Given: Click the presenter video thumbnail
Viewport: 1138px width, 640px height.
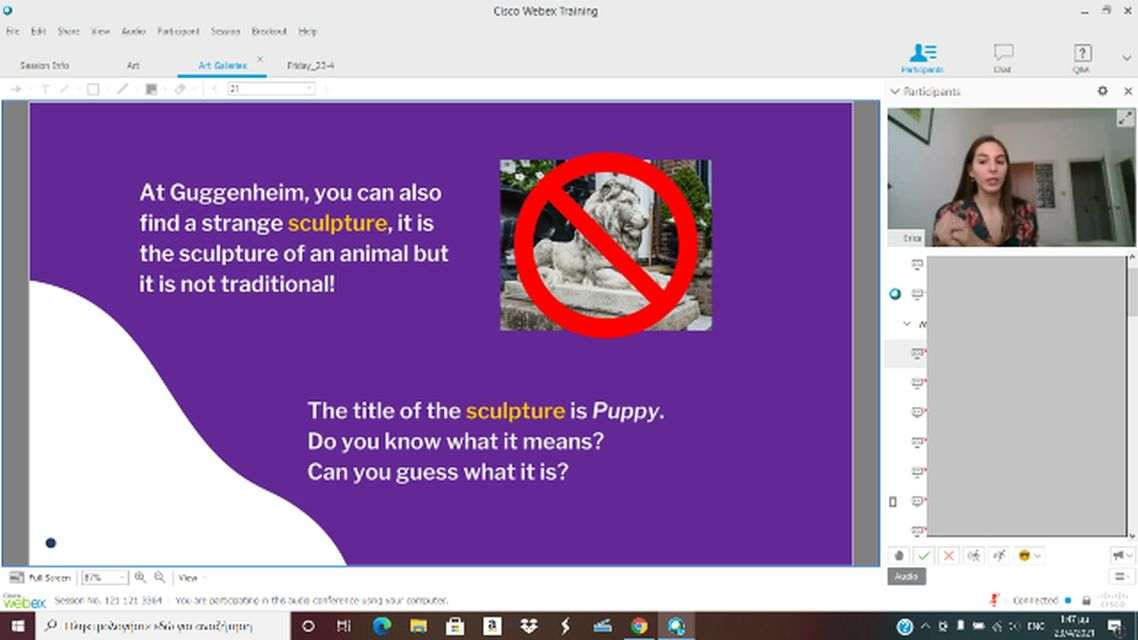Looking at the screenshot, I should point(1011,178).
